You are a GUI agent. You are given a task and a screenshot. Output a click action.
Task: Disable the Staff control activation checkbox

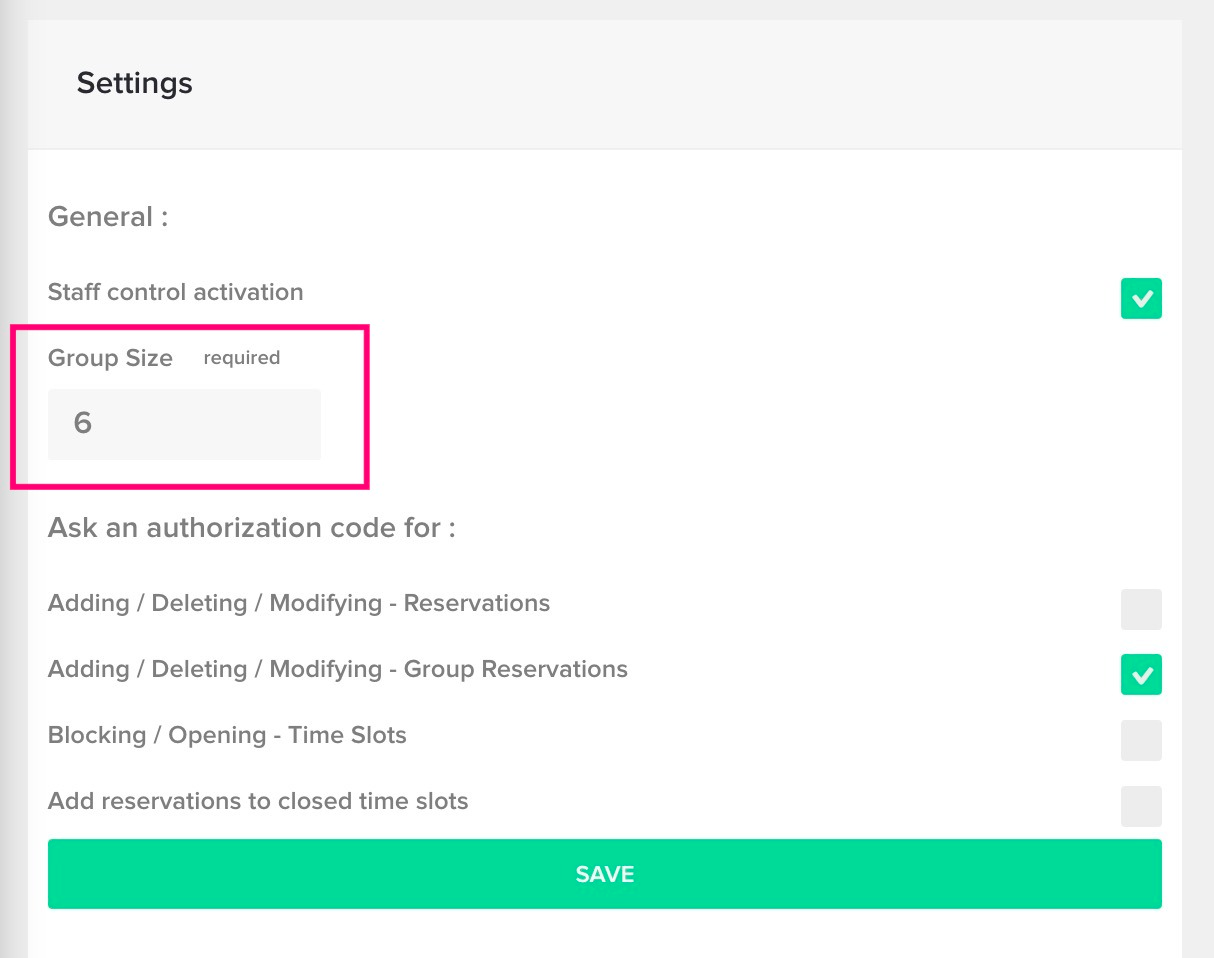point(1141,298)
